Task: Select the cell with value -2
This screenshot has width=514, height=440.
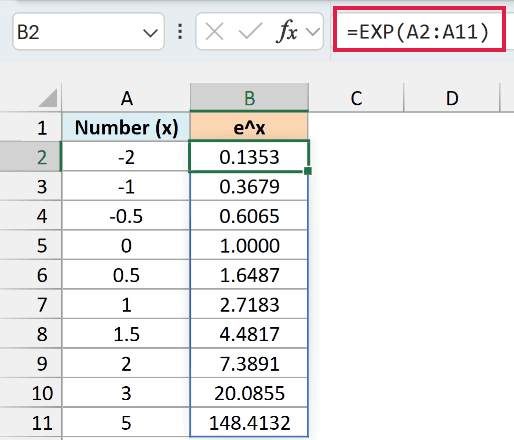Action: 126,157
